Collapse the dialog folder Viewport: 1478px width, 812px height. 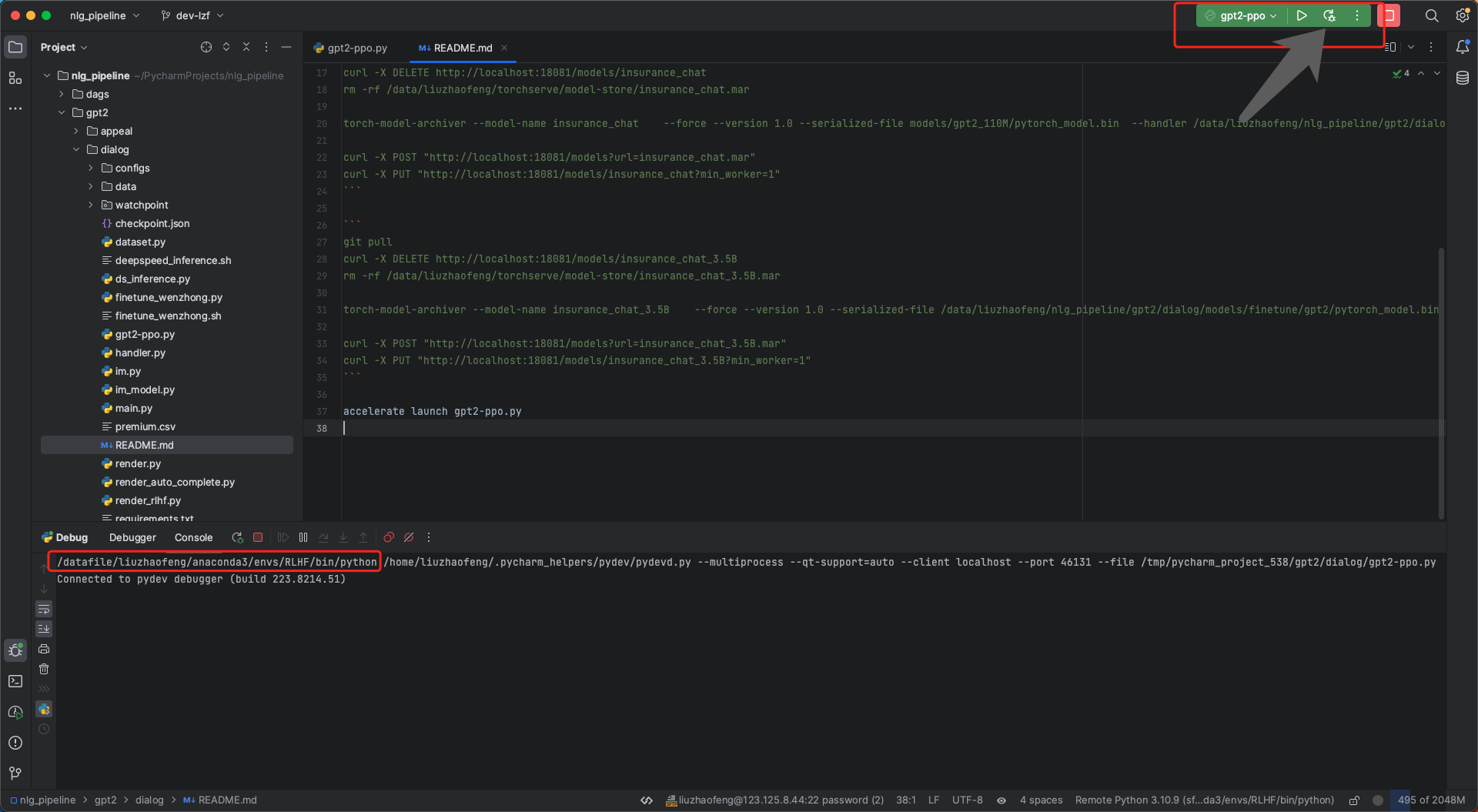(76, 149)
